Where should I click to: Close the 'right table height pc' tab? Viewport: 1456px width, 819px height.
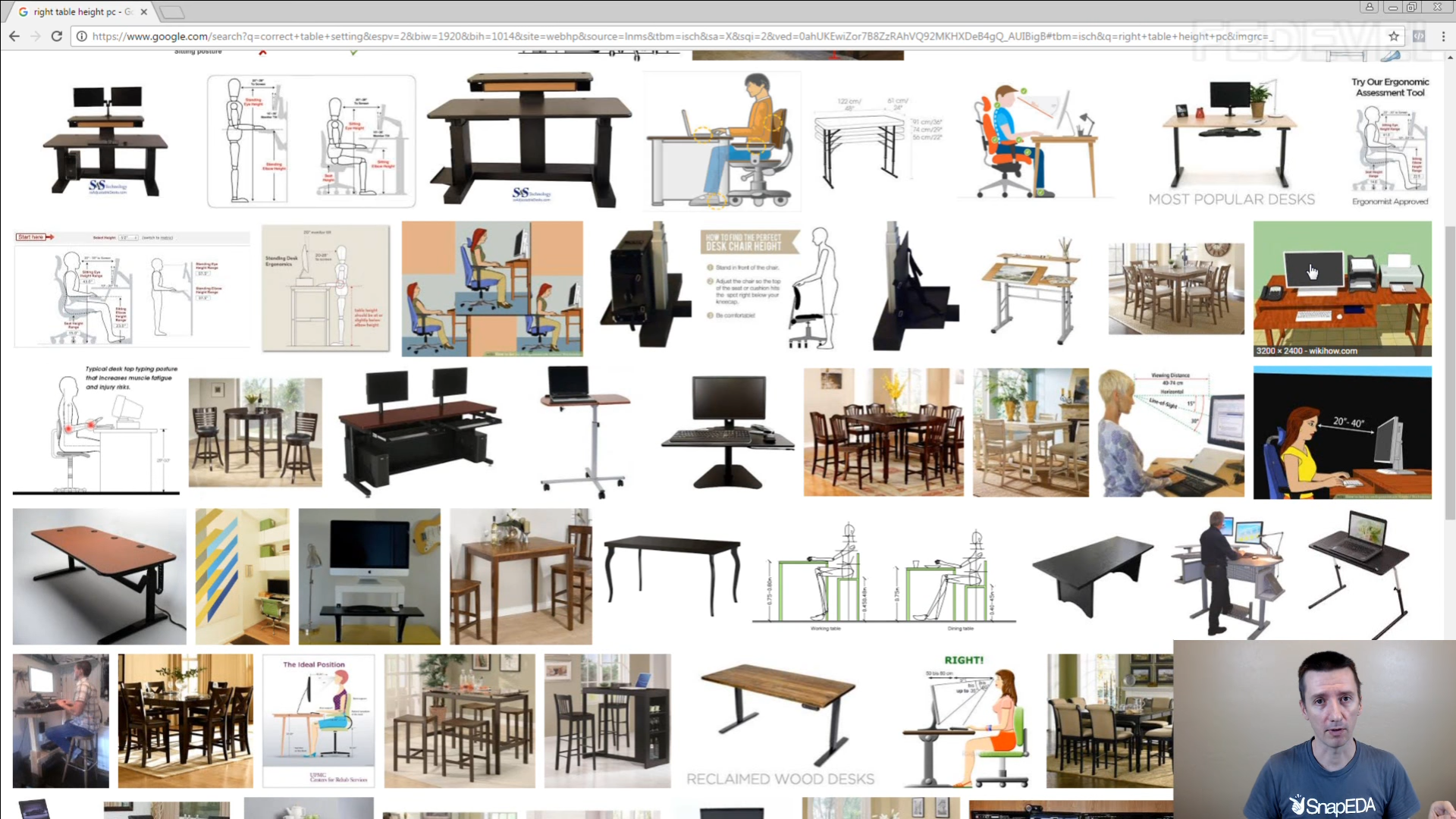pos(144,12)
